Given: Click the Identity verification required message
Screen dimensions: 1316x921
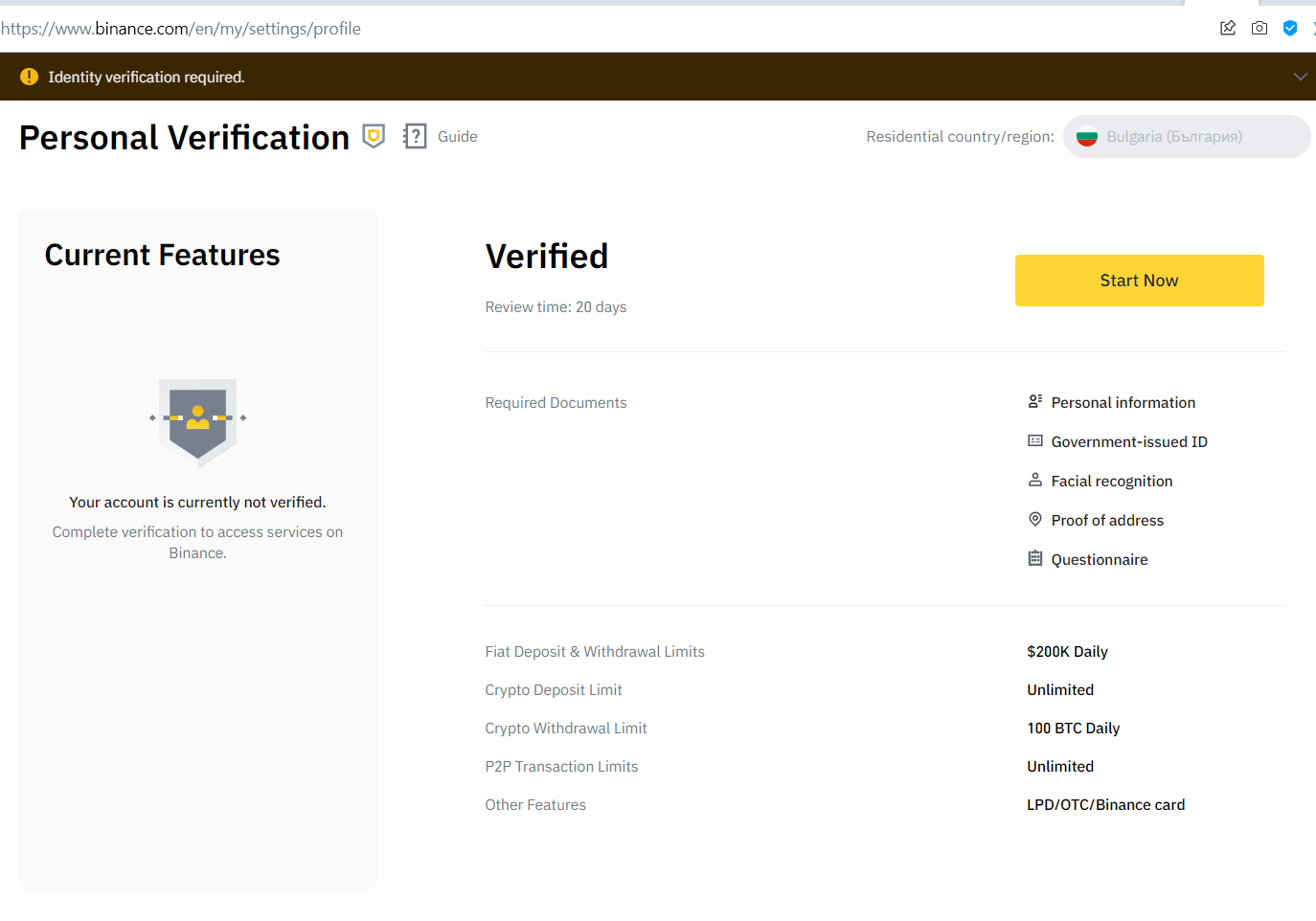Looking at the screenshot, I should 147,78.
